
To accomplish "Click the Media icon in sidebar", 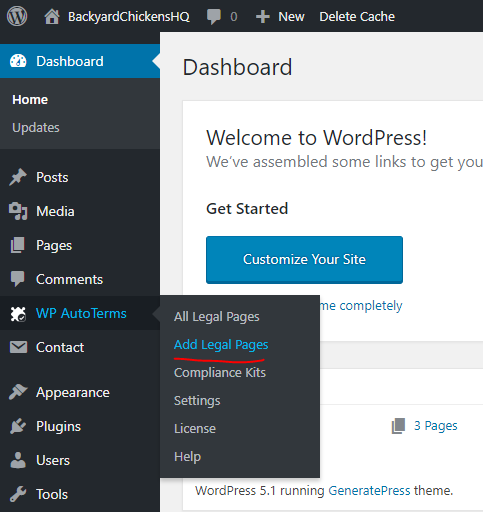I will click(18, 211).
